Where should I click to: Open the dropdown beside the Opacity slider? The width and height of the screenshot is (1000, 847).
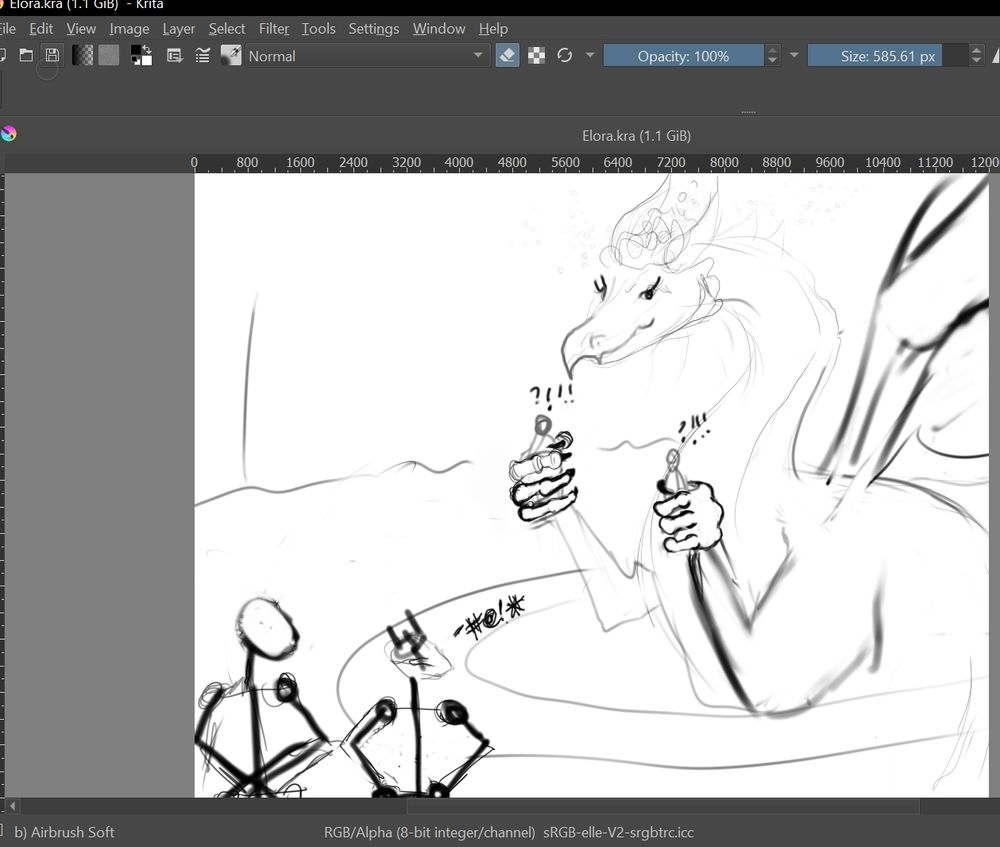(x=794, y=56)
